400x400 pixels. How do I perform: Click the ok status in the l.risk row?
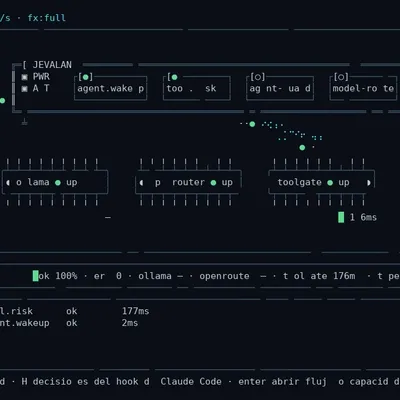72,311
